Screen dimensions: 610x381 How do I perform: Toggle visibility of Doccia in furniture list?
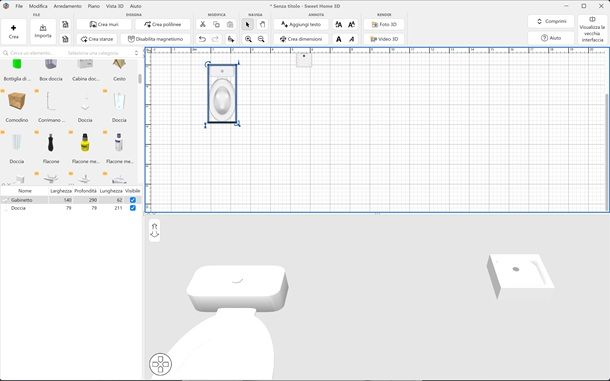point(133,208)
